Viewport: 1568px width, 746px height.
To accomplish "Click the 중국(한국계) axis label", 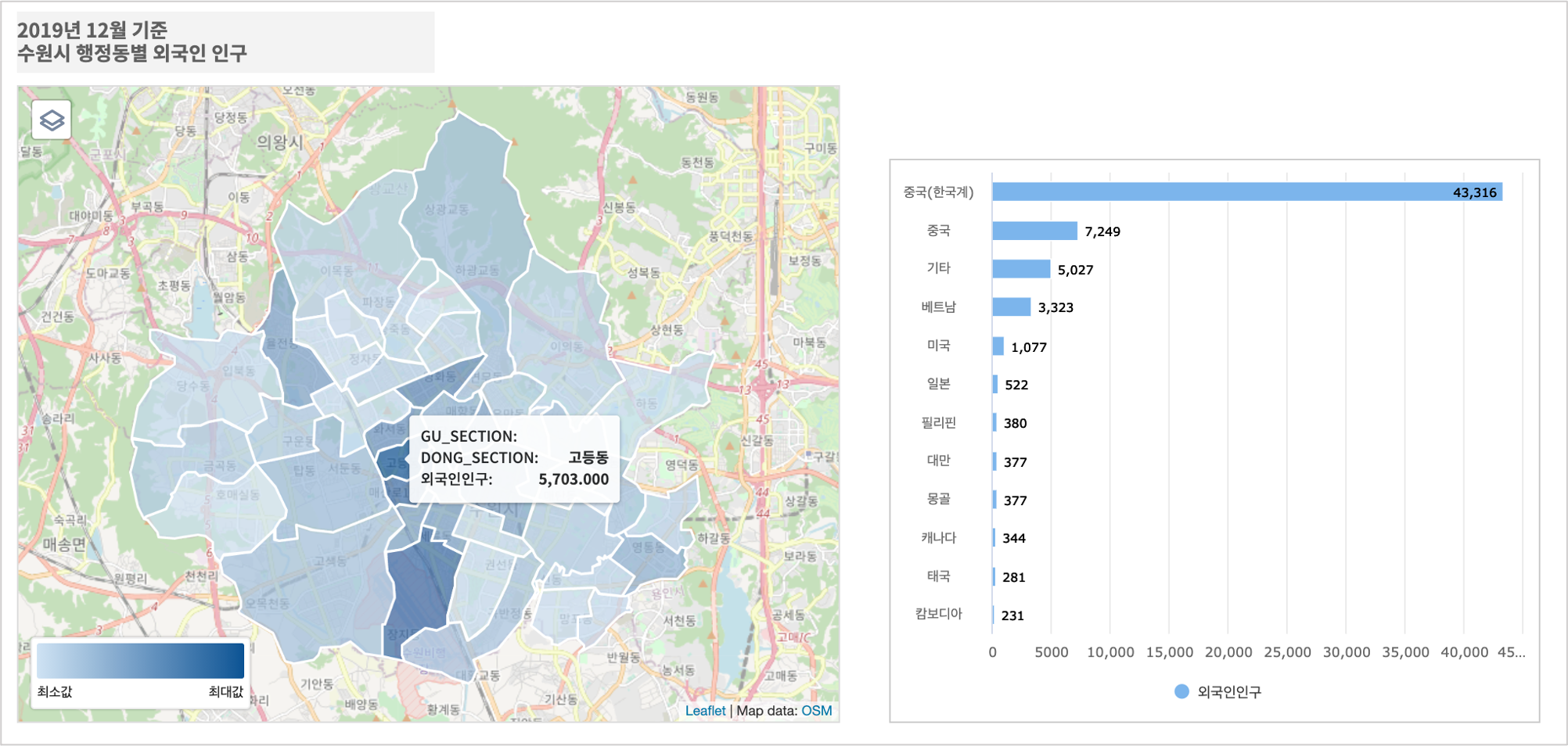I will [x=938, y=192].
